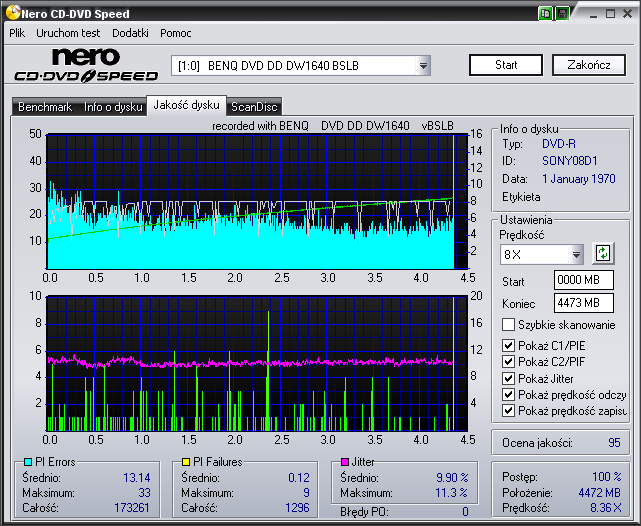Click the disc type value DVD-R
This screenshot has width=641, height=526.
(558, 144)
